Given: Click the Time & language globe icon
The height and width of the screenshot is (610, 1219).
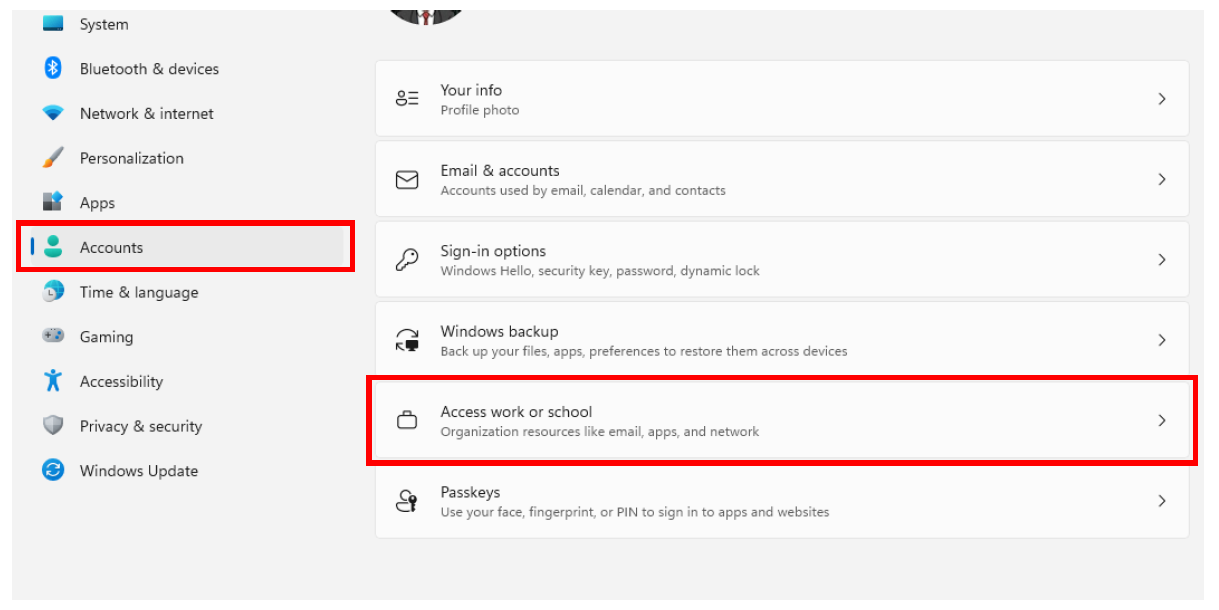Looking at the screenshot, I should click(53, 292).
